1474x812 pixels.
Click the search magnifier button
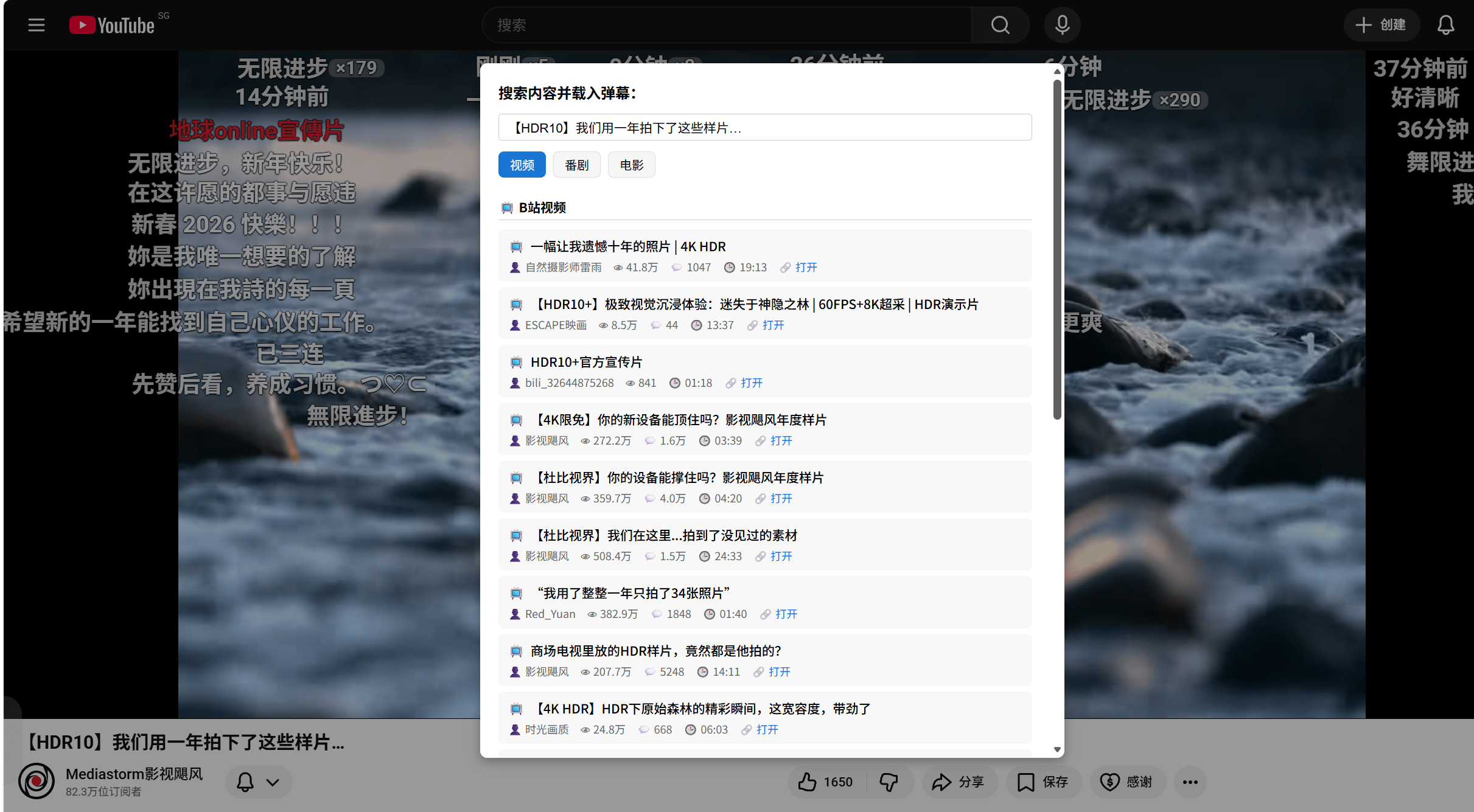1000,25
